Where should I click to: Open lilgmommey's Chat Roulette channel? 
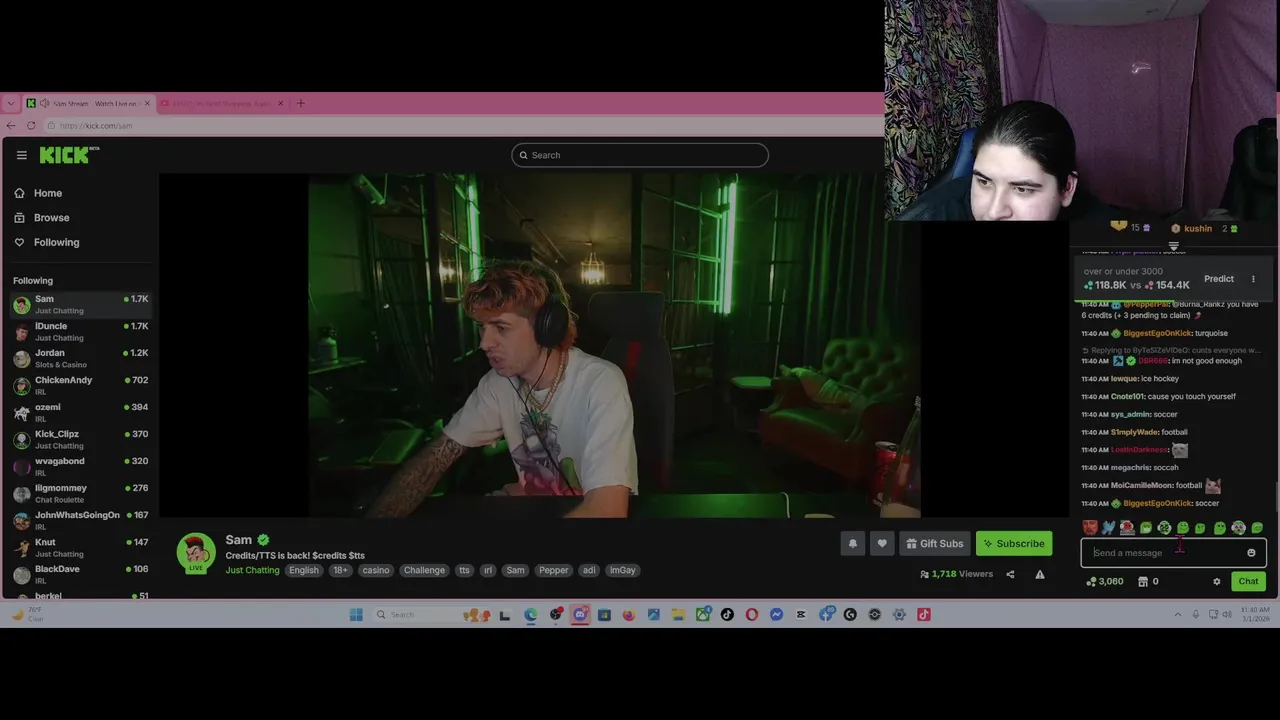point(80,493)
